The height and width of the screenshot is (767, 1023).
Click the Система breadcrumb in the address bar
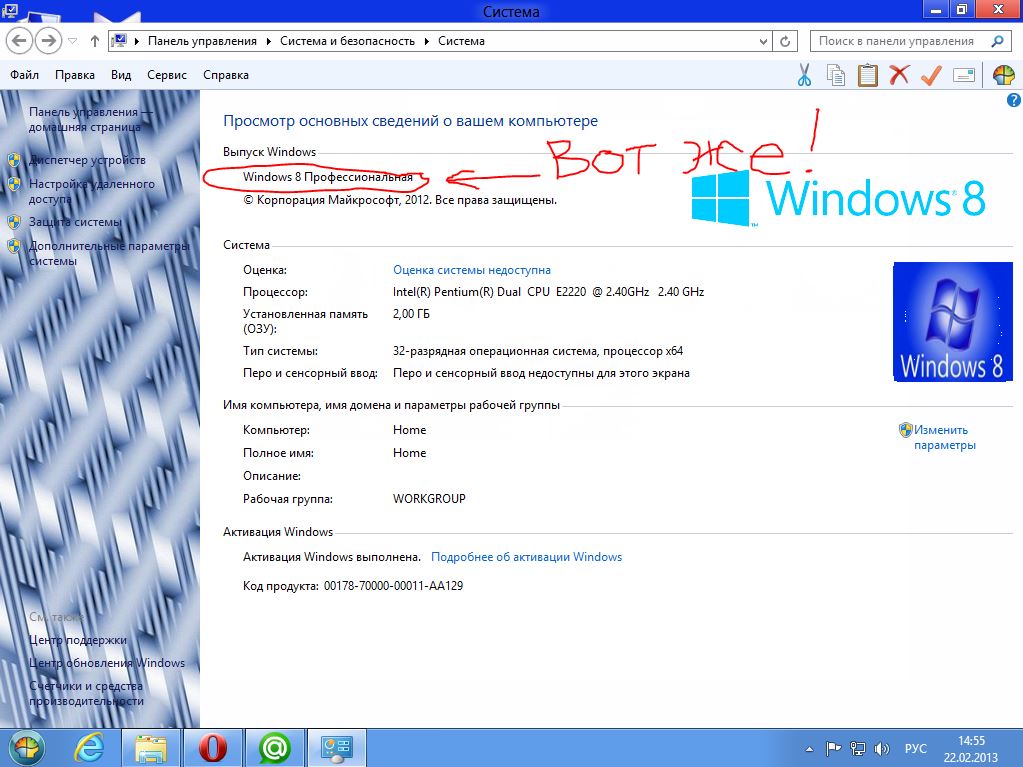click(461, 41)
